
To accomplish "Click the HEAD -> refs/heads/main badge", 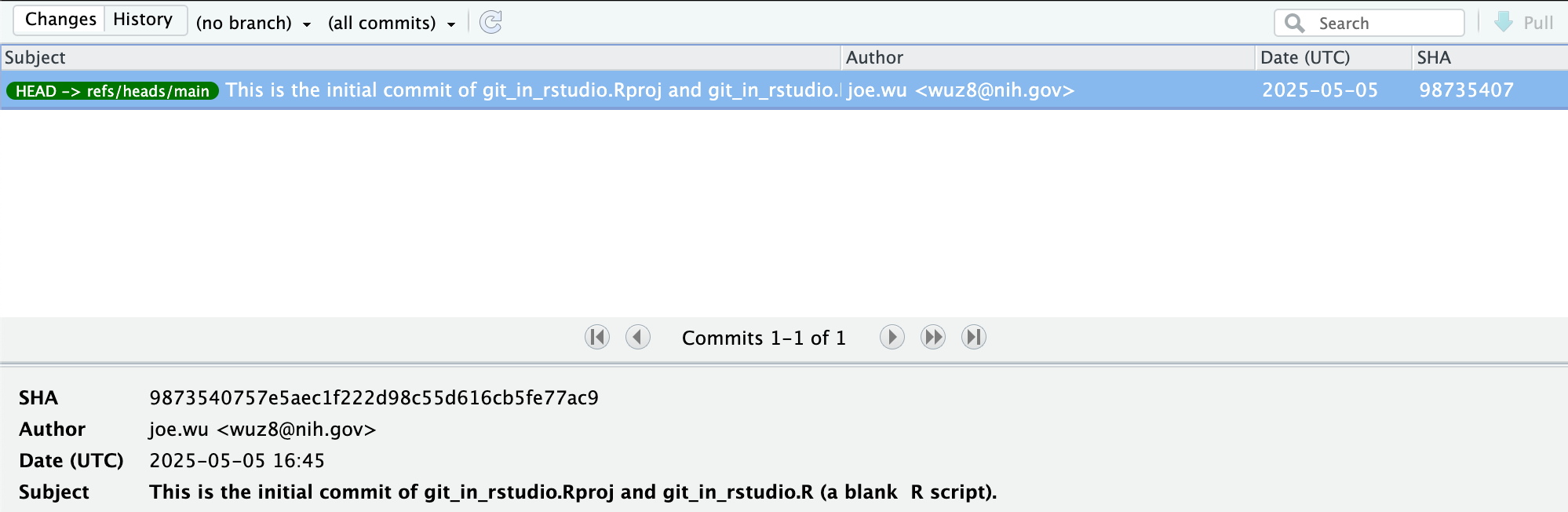I will coord(112,91).
